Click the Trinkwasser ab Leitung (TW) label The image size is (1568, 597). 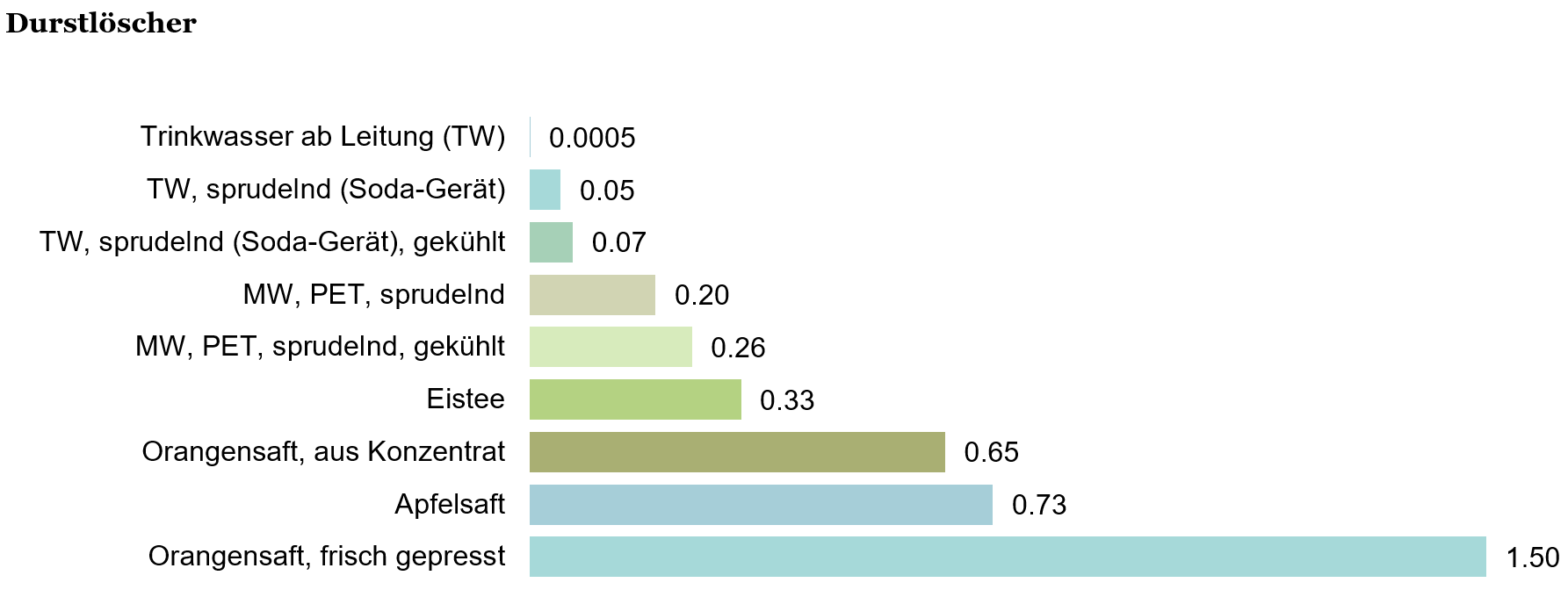[322, 137]
